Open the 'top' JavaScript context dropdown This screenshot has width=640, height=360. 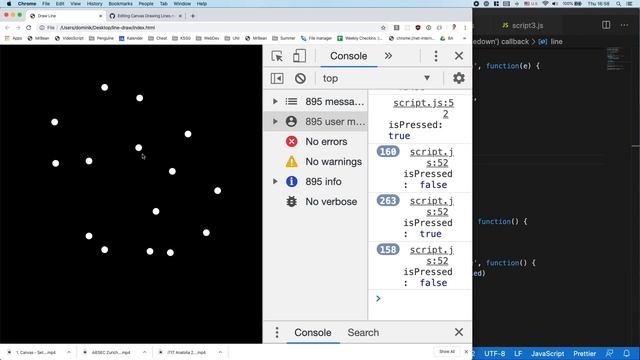pos(376,78)
